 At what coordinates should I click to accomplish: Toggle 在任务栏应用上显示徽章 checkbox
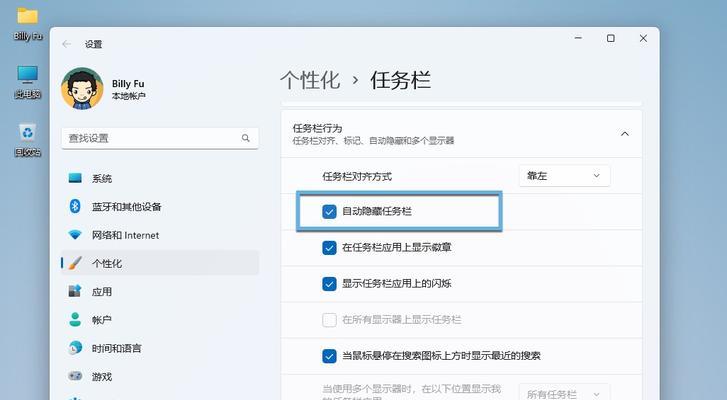click(x=329, y=248)
